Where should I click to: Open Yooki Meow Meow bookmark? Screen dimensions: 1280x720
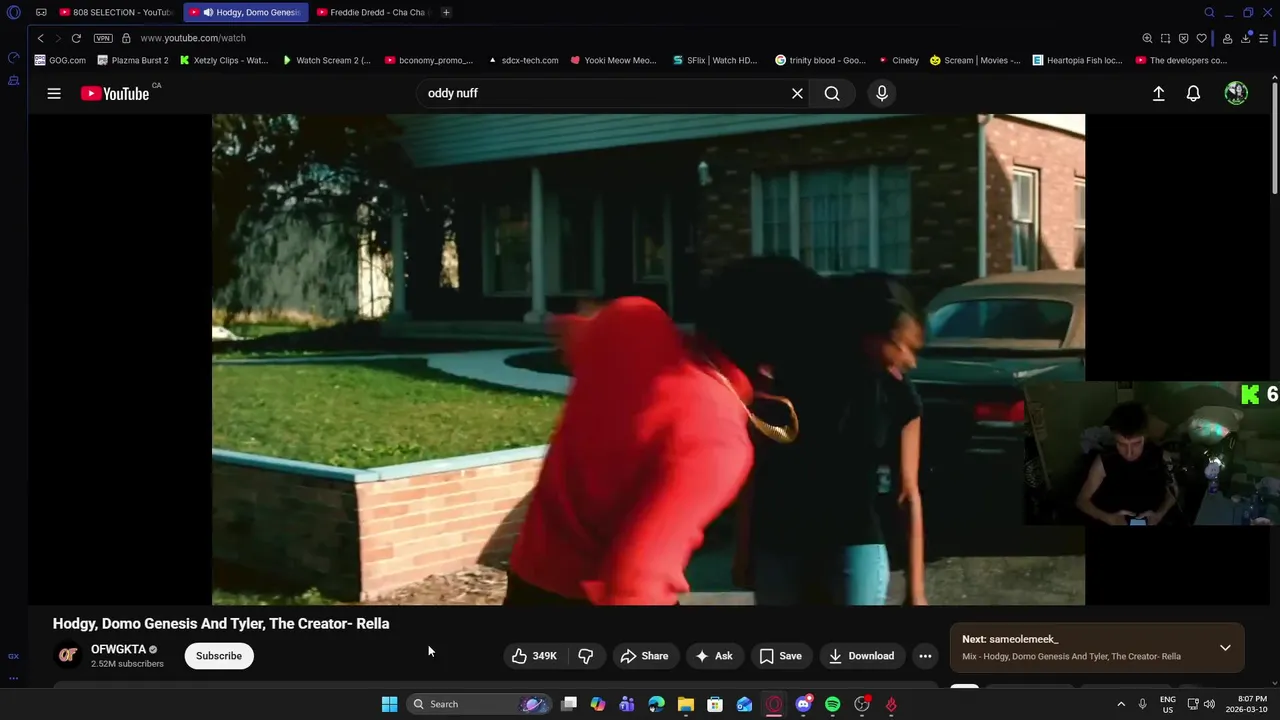(x=614, y=60)
